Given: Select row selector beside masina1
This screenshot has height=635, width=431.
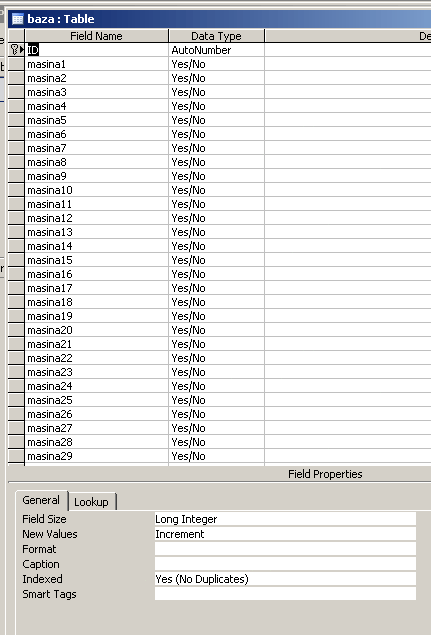Looking at the screenshot, I should click(16, 64).
